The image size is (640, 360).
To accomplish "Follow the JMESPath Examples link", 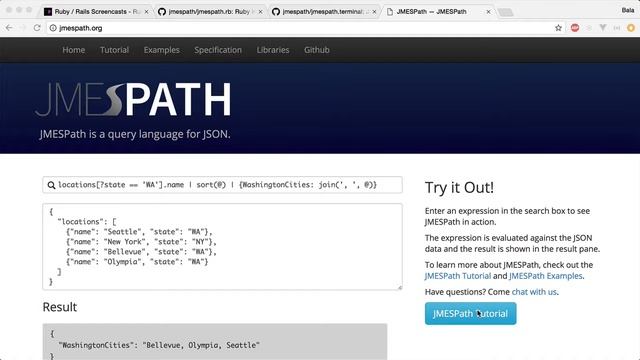I will 546,276.
